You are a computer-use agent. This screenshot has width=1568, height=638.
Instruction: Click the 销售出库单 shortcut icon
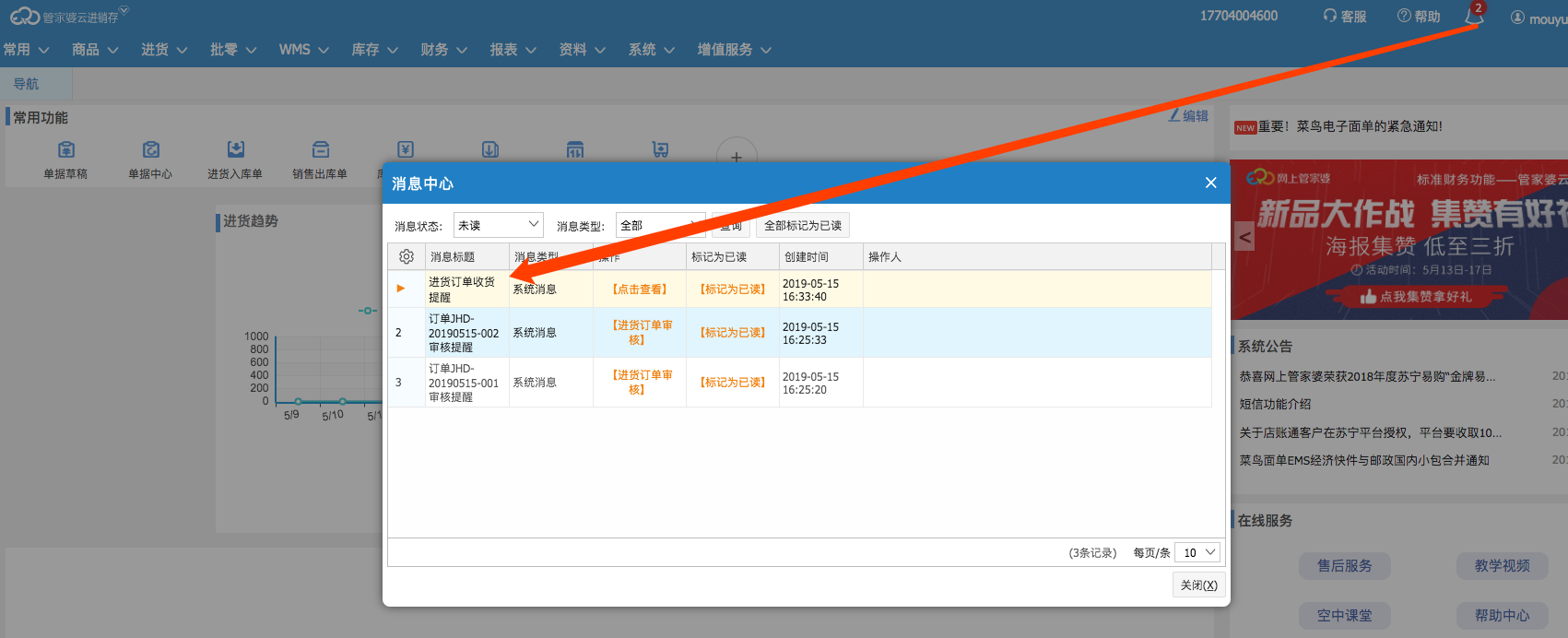pyautogui.click(x=320, y=149)
